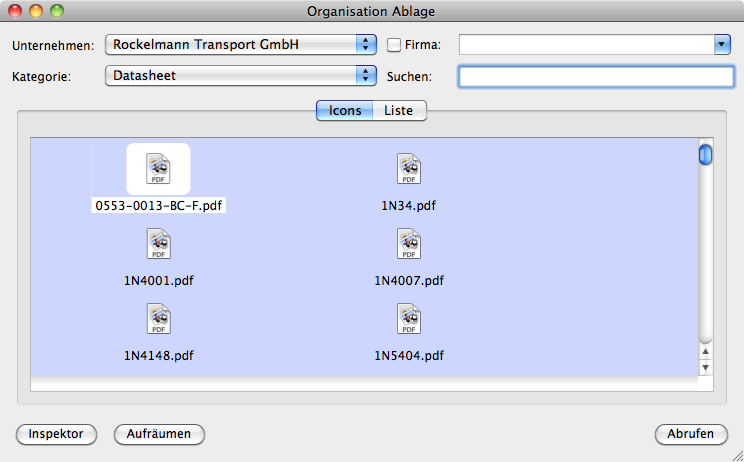Select the 0553-0013-BC-F.pdf file icon
Screen dimensions: 744x462
coord(158,169)
